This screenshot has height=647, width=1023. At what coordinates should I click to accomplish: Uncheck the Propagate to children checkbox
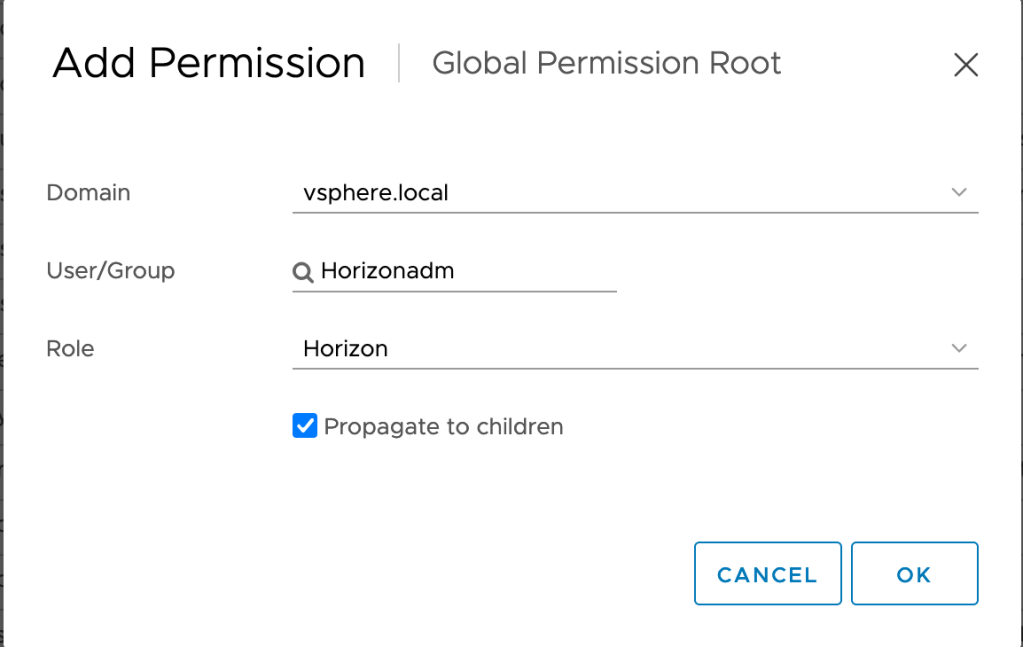305,427
